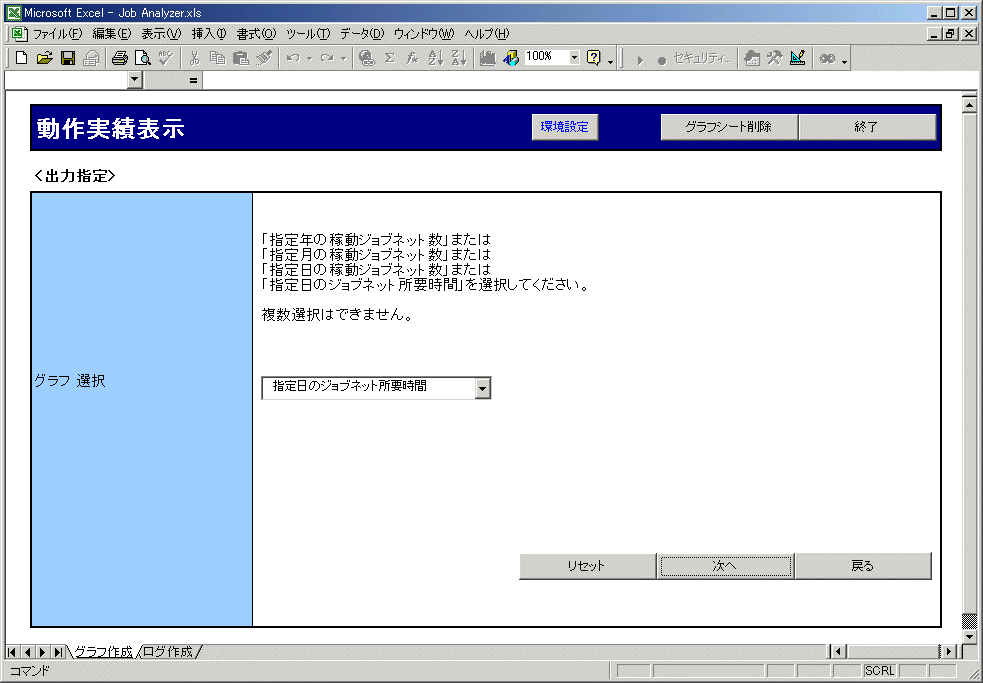
Task: Click the vertical scrollbar up arrow
Action: point(969,103)
